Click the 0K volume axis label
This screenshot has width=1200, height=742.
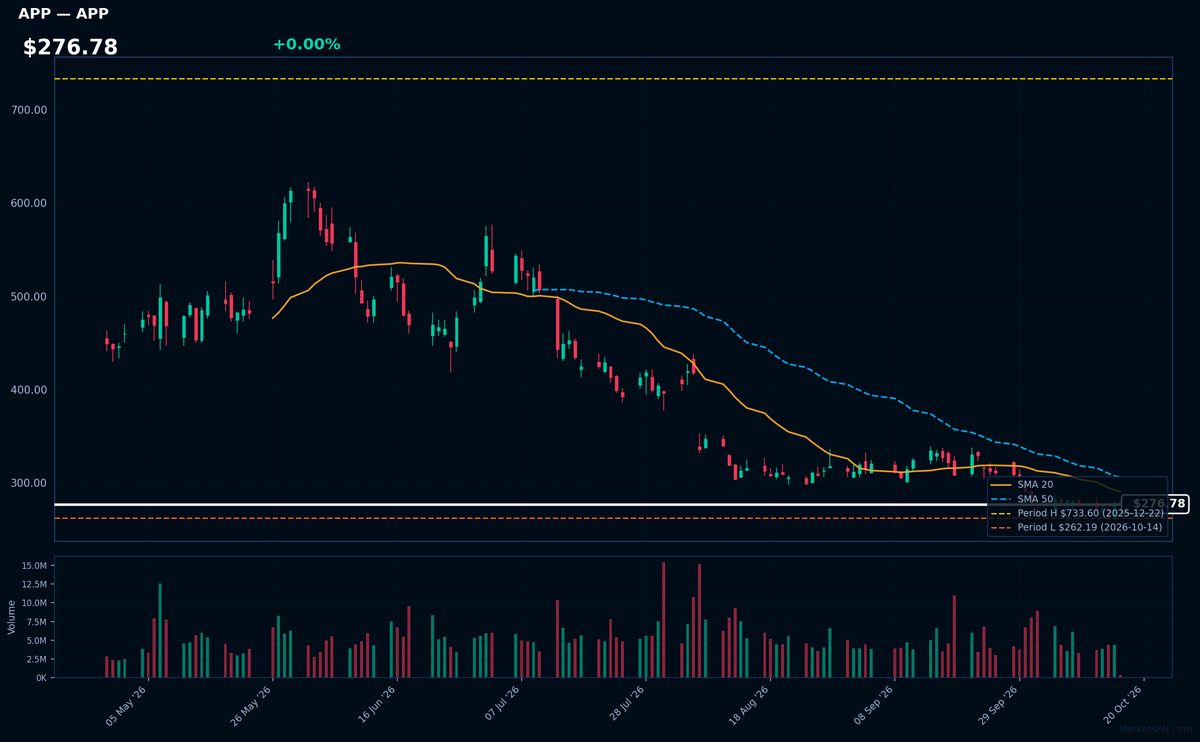point(41,678)
